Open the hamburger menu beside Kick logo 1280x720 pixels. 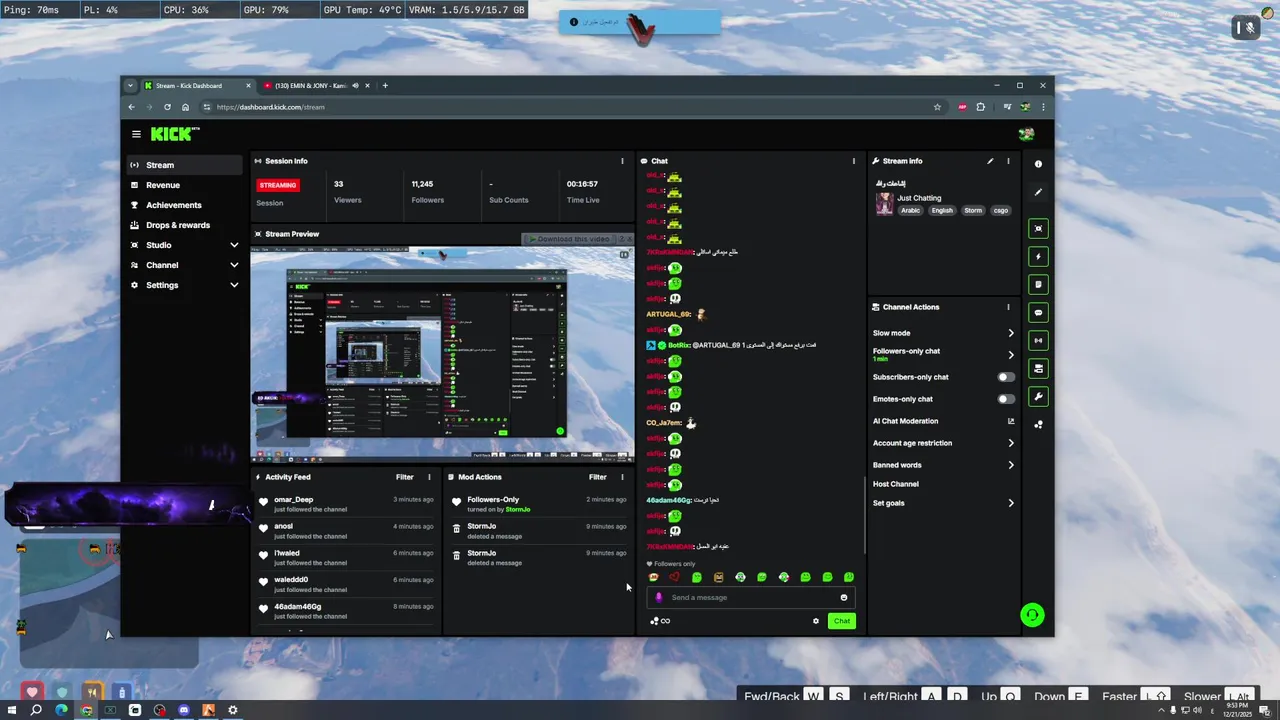pos(136,133)
